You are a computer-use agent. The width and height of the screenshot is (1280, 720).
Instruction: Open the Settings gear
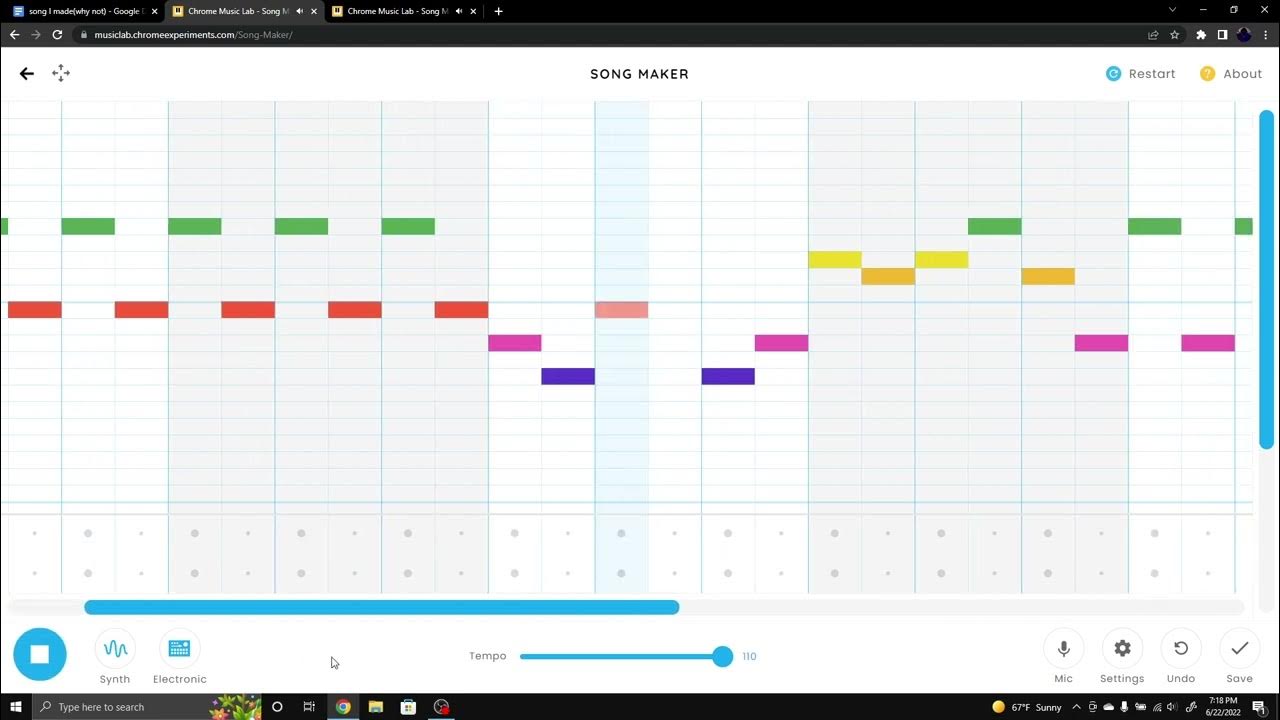tap(1122, 658)
